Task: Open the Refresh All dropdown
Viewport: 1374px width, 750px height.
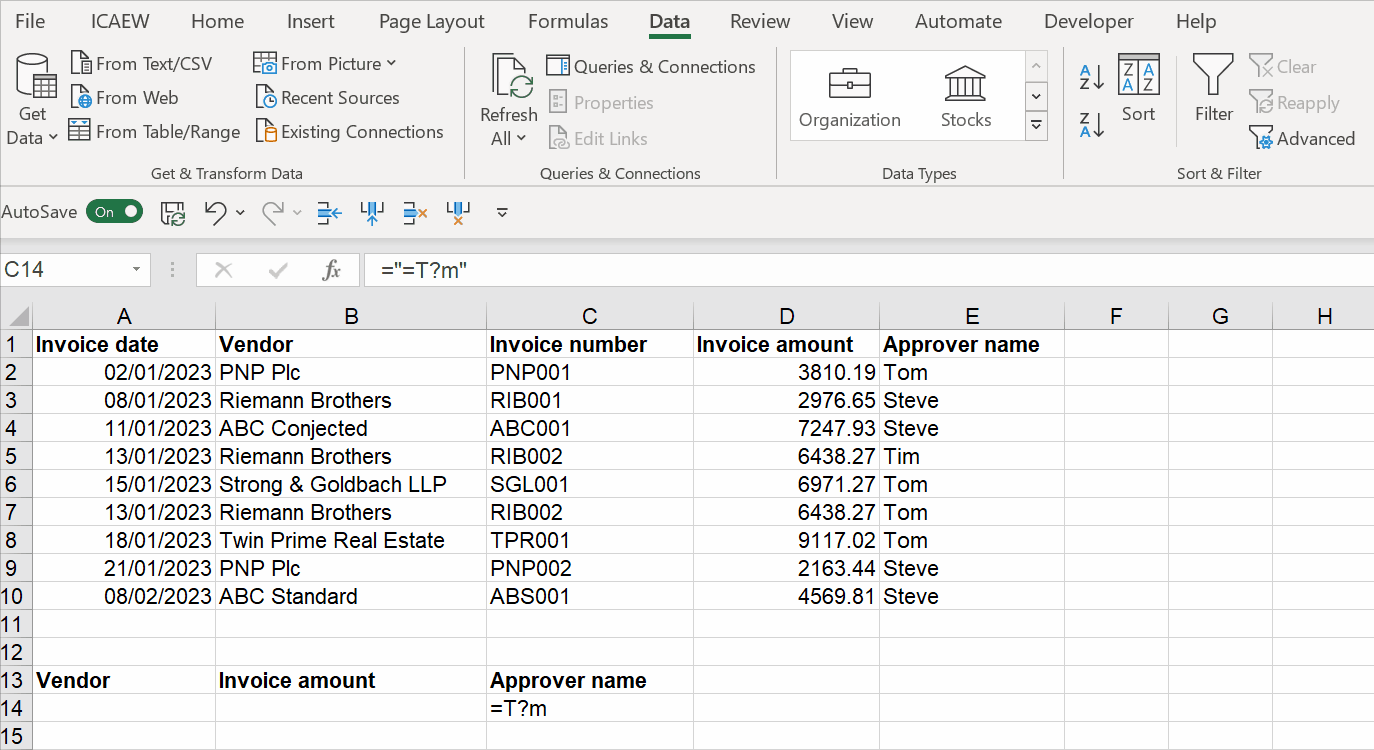Action: (x=508, y=138)
